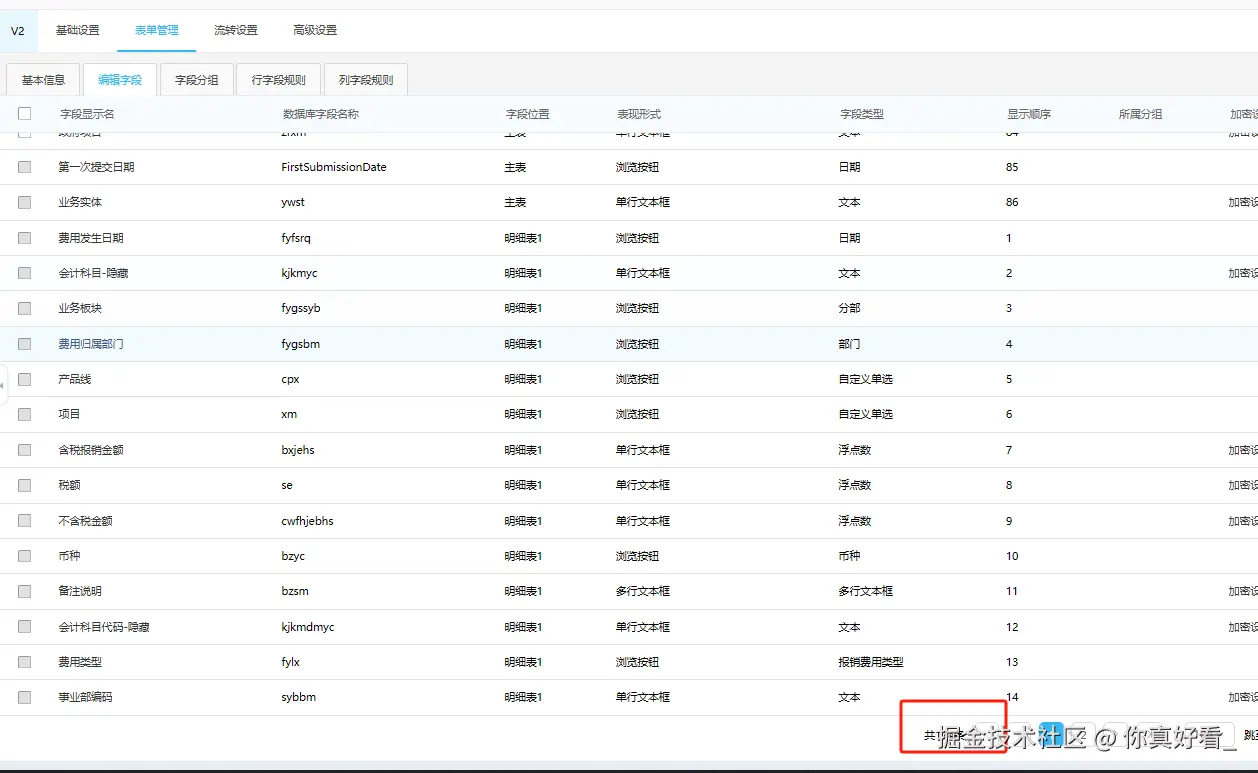
Task: Tick the 不含税金额 row checkbox
Action: (x=25, y=521)
